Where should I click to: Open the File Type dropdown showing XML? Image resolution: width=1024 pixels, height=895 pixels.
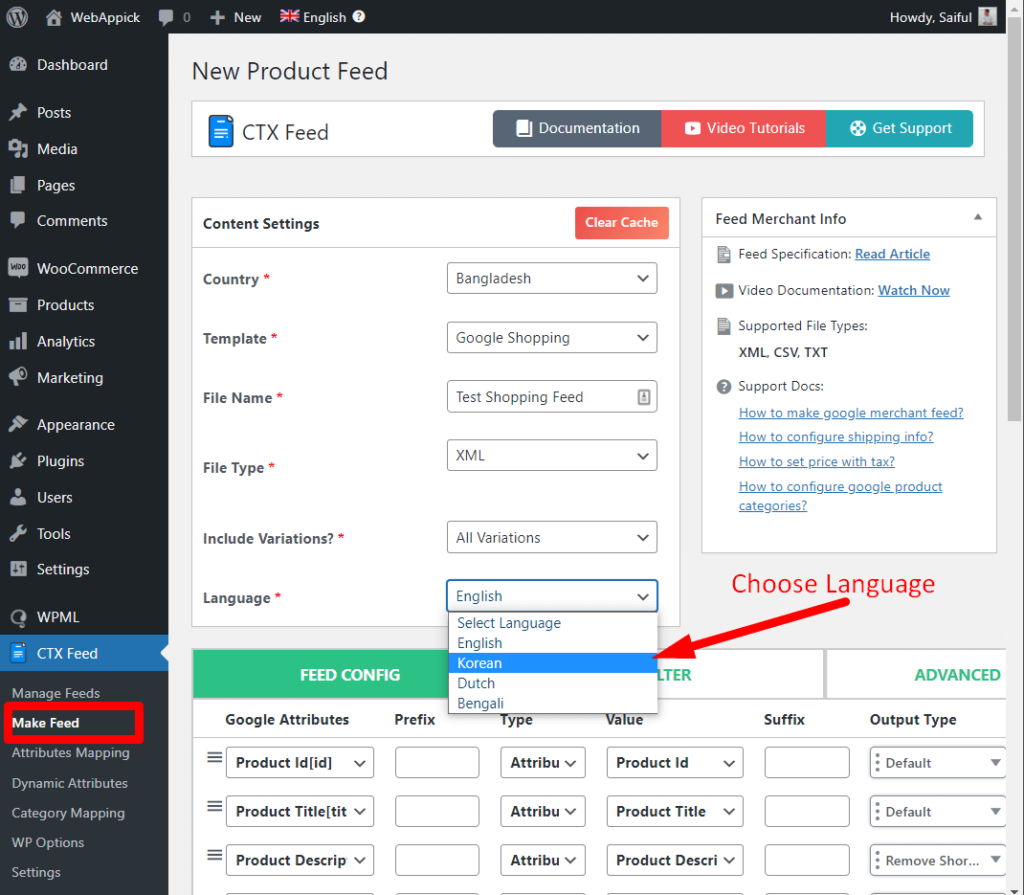(552, 455)
